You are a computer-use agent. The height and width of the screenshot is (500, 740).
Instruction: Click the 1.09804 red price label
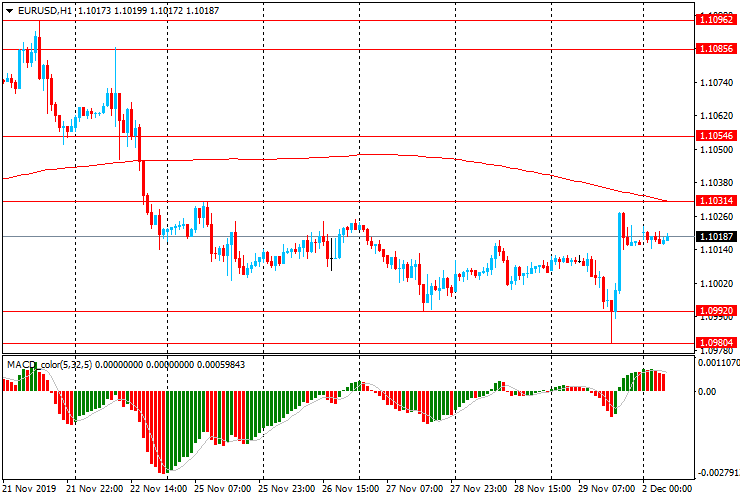[716, 343]
